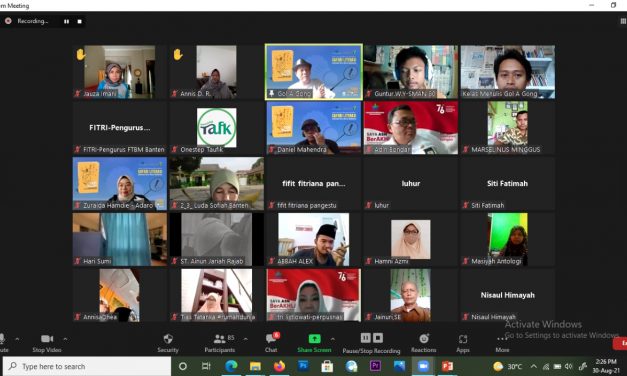Select luhur participant tile

pos(411,184)
